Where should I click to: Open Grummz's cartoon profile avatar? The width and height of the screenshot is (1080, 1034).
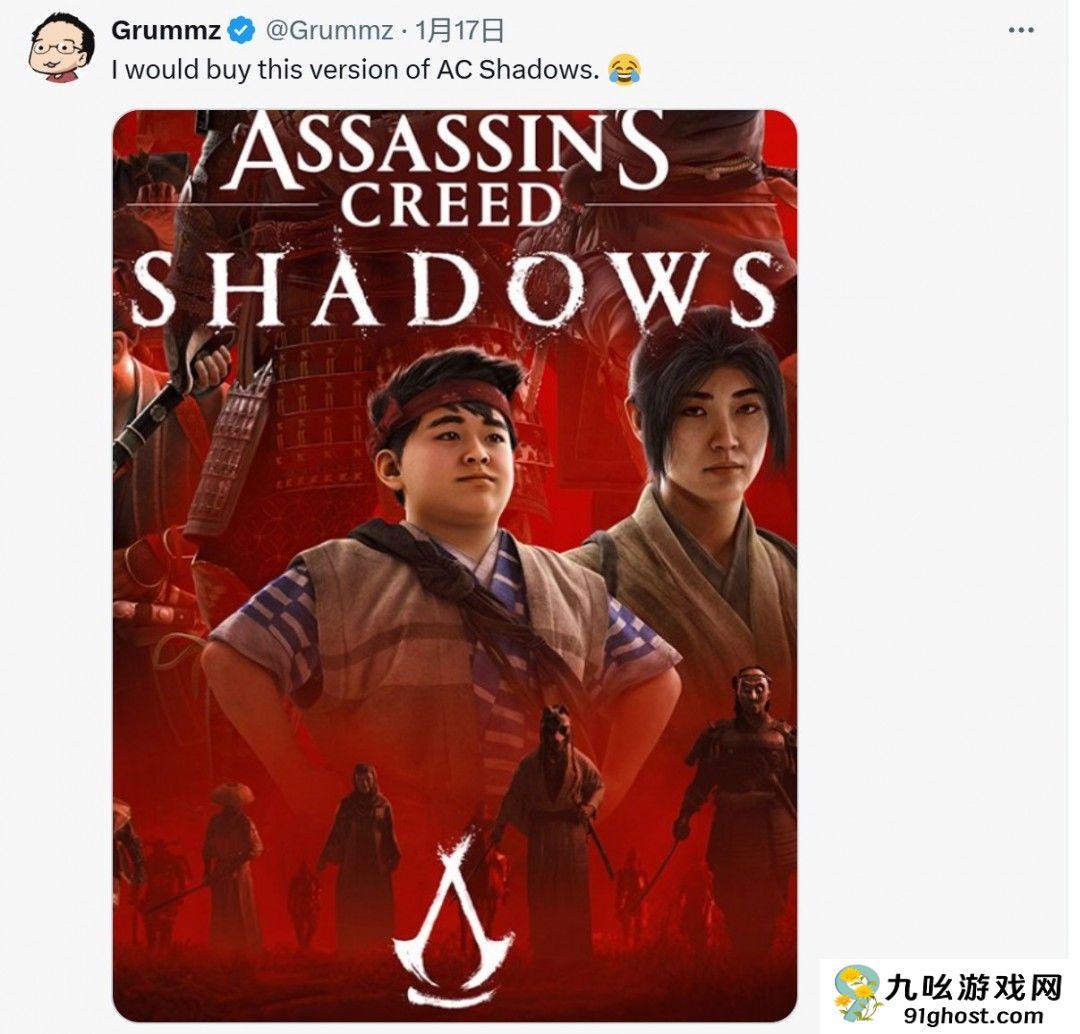point(61,47)
